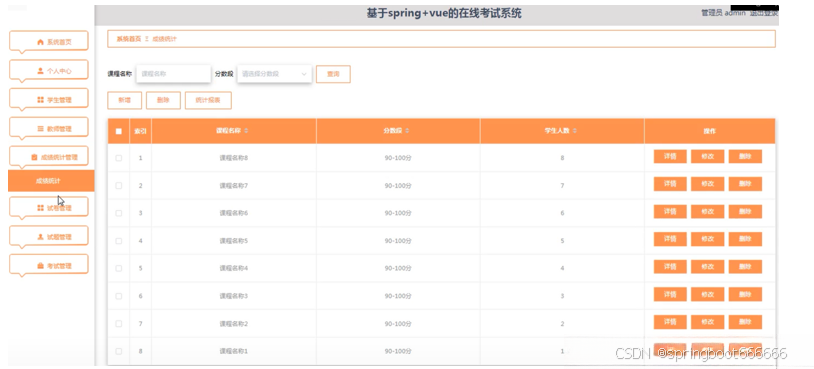Check the box for row 课程名称2
The height and width of the screenshot is (369, 814).
tap(118, 323)
